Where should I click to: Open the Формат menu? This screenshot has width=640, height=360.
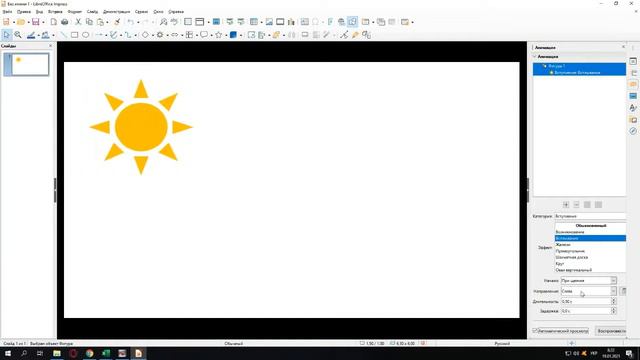(x=75, y=12)
